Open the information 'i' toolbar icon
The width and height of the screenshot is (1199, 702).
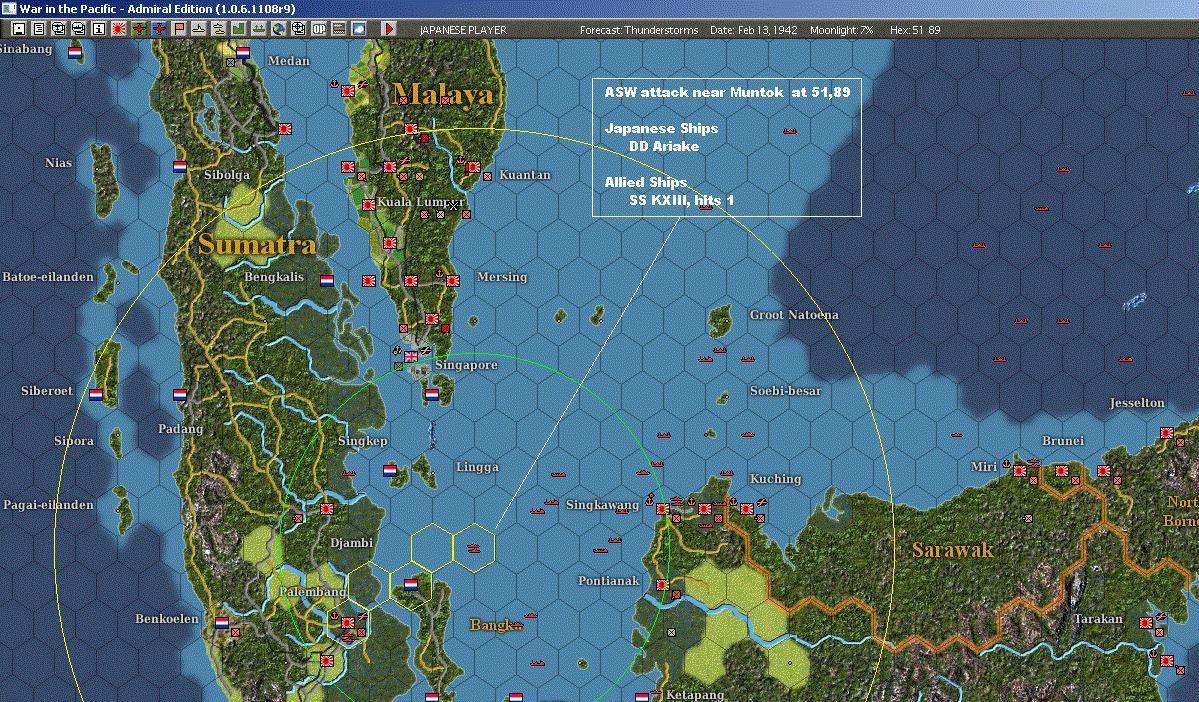pos(99,29)
